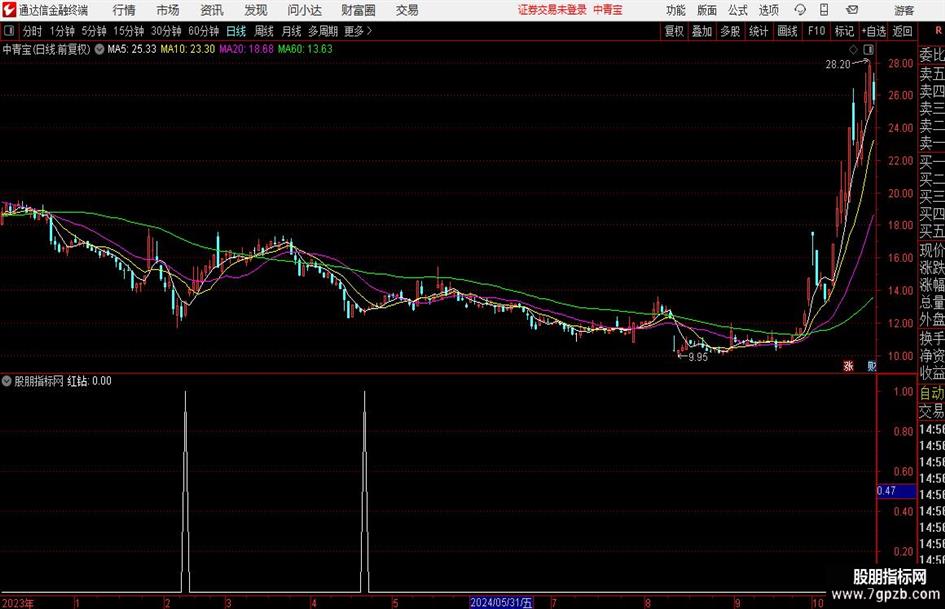
Task: Click the 9.95 low price label
Action: click(x=698, y=357)
